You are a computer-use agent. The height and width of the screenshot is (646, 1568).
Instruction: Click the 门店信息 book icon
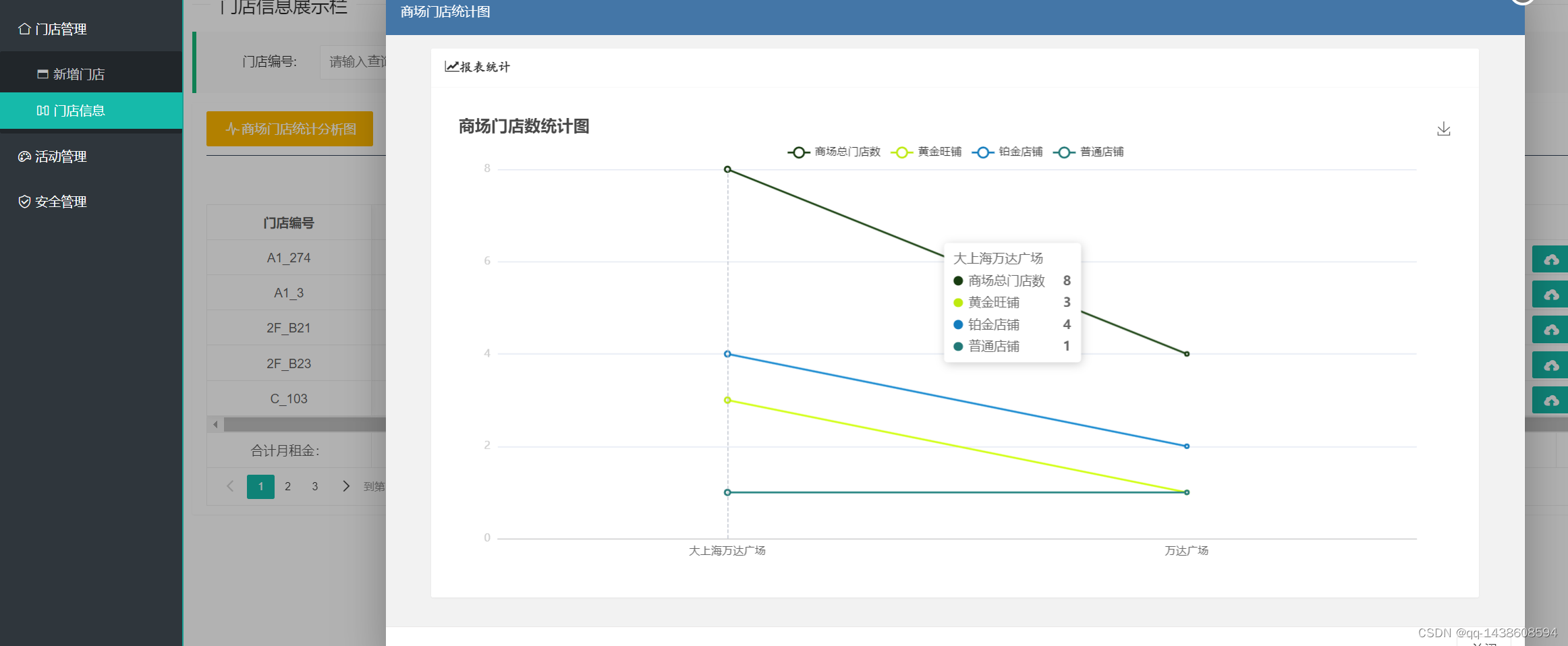pos(43,111)
